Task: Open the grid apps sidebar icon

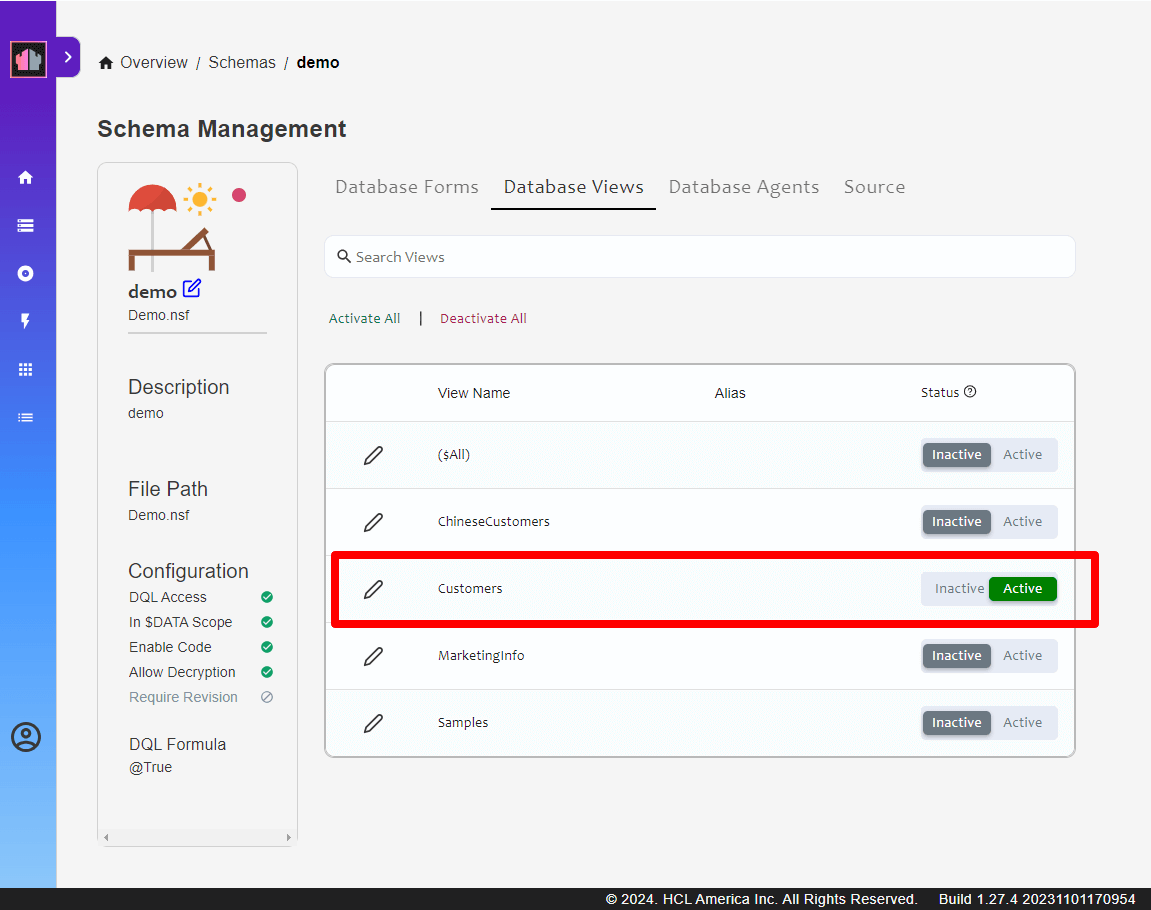Action: click(x=26, y=370)
